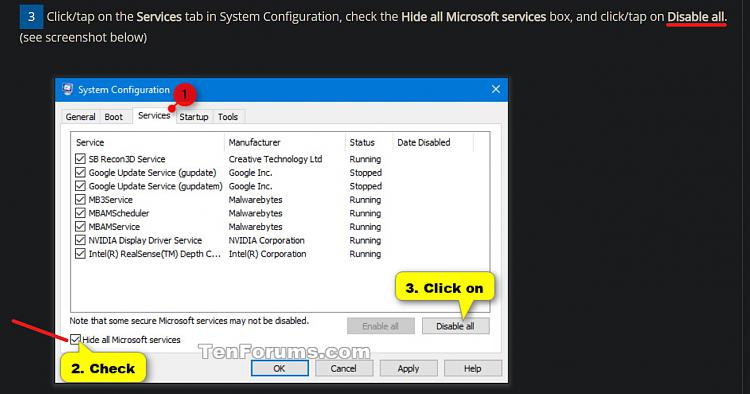Switch to the Tools tab
The height and width of the screenshot is (394, 750).
pos(228,117)
